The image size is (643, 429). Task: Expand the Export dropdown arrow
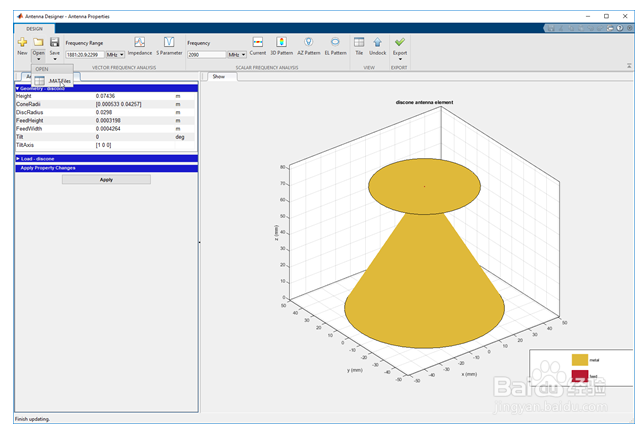[400, 59]
